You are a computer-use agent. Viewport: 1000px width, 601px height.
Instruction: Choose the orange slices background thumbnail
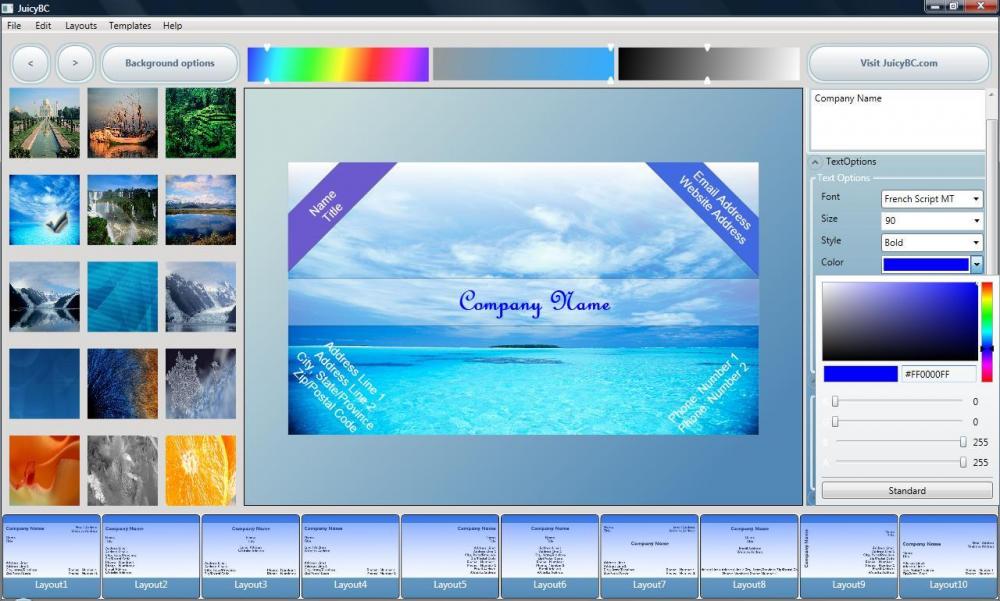[202, 467]
